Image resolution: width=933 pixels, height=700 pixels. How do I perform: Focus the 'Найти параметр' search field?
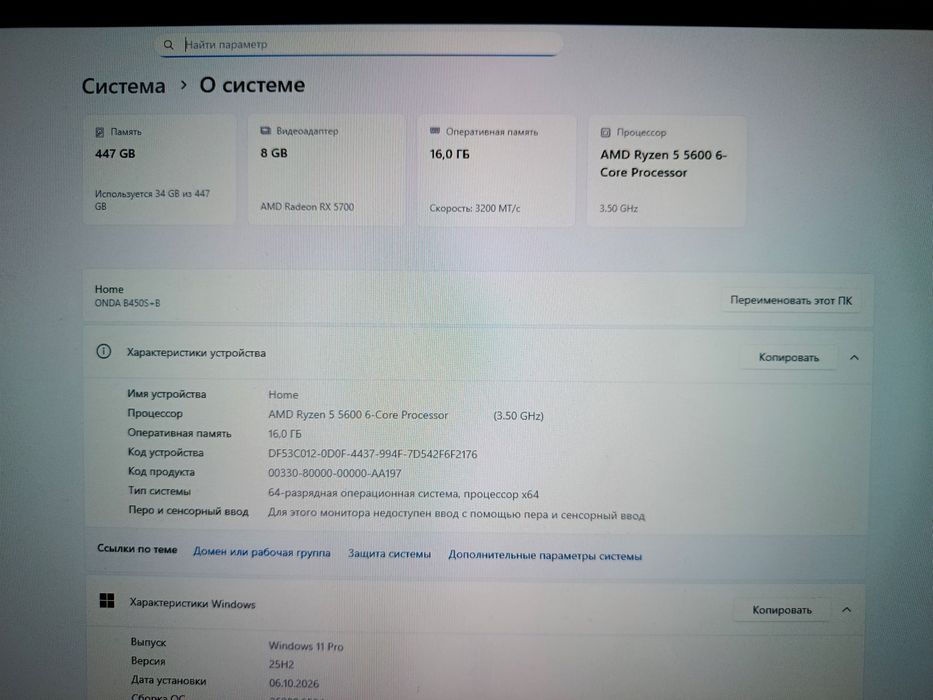359,44
